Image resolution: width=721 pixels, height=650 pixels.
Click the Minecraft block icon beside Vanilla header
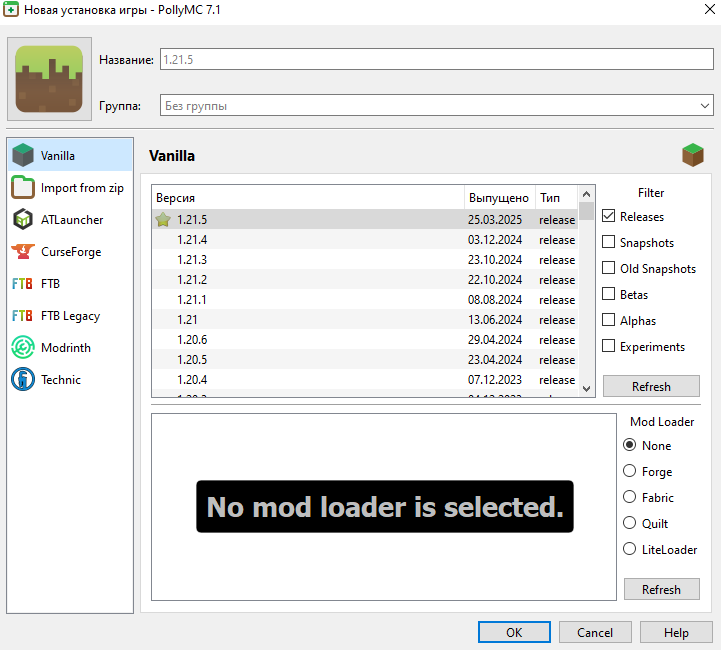[693, 155]
